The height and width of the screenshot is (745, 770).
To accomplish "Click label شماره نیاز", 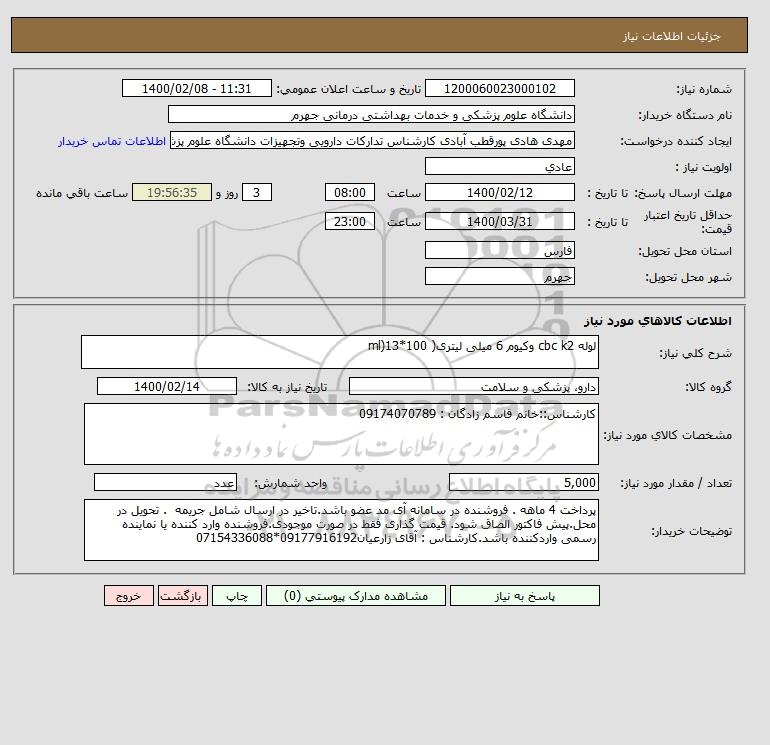I will point(704,89).
